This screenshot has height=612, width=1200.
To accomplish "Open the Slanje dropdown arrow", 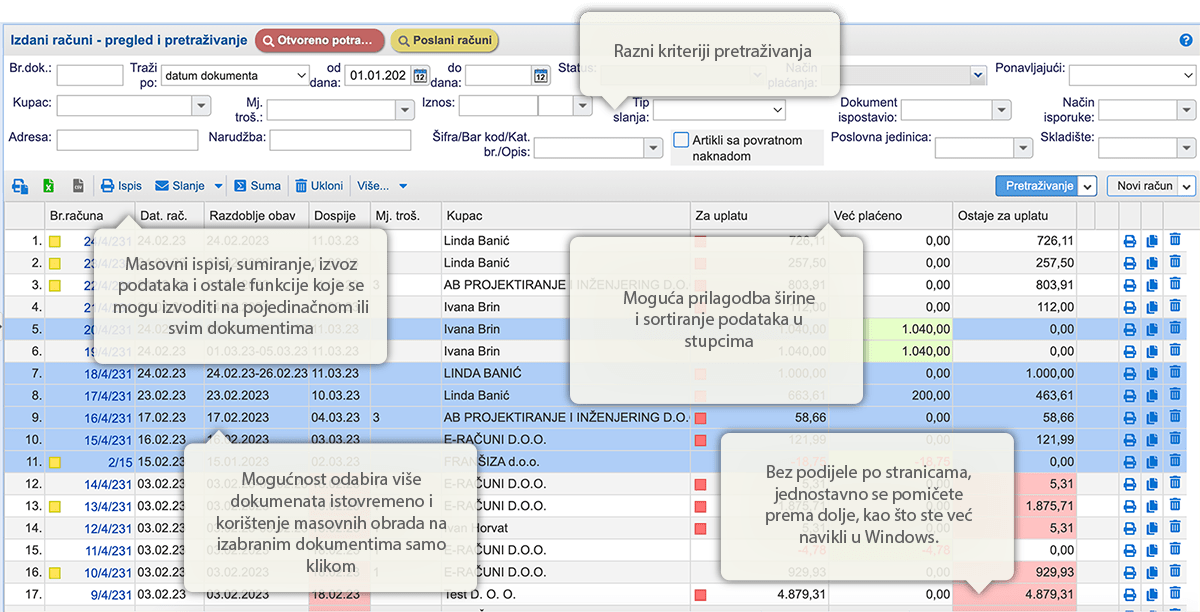I will tap(218, 186).
